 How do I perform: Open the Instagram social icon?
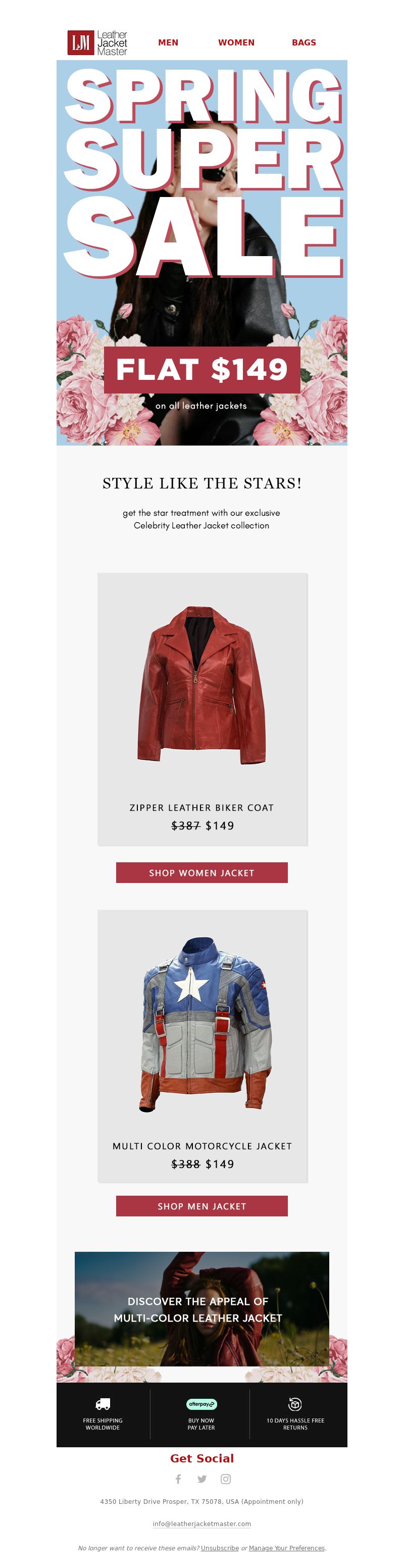click(226, 1479)
